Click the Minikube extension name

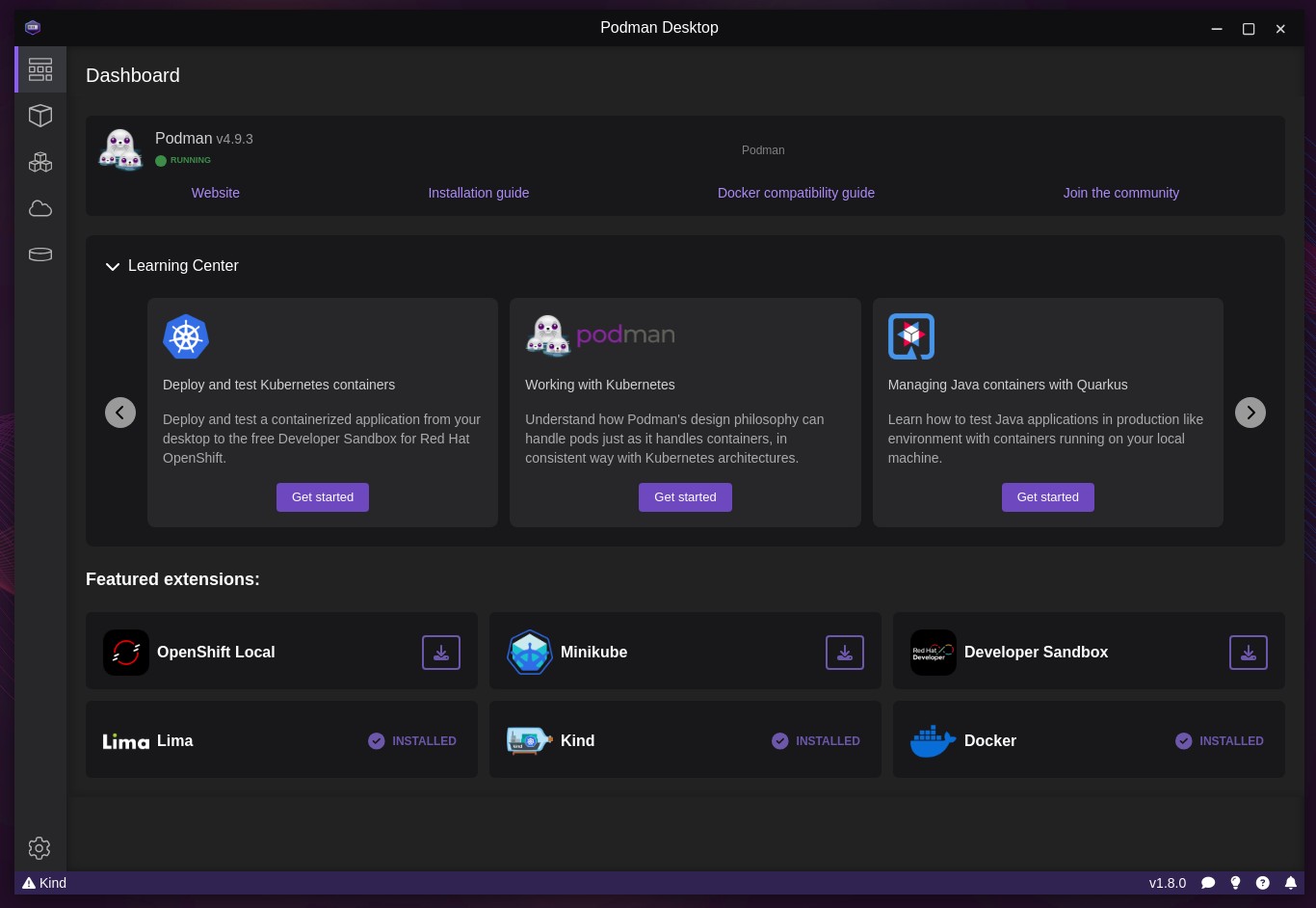593,653
